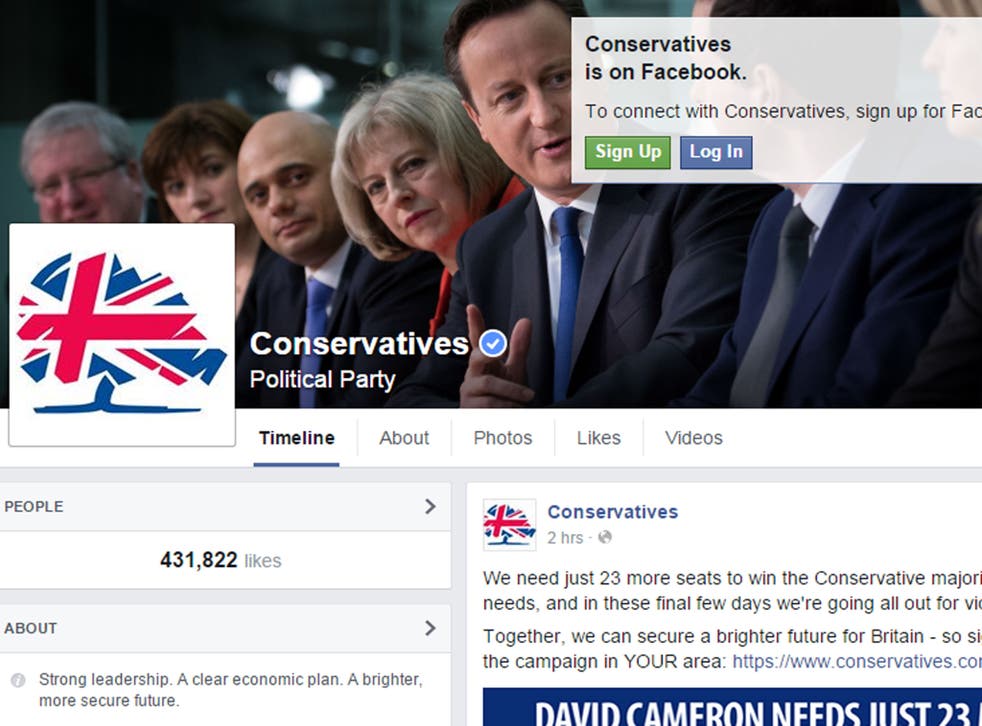
Task: Switch to the Timeline tab
Action: (x=296, y=438)
